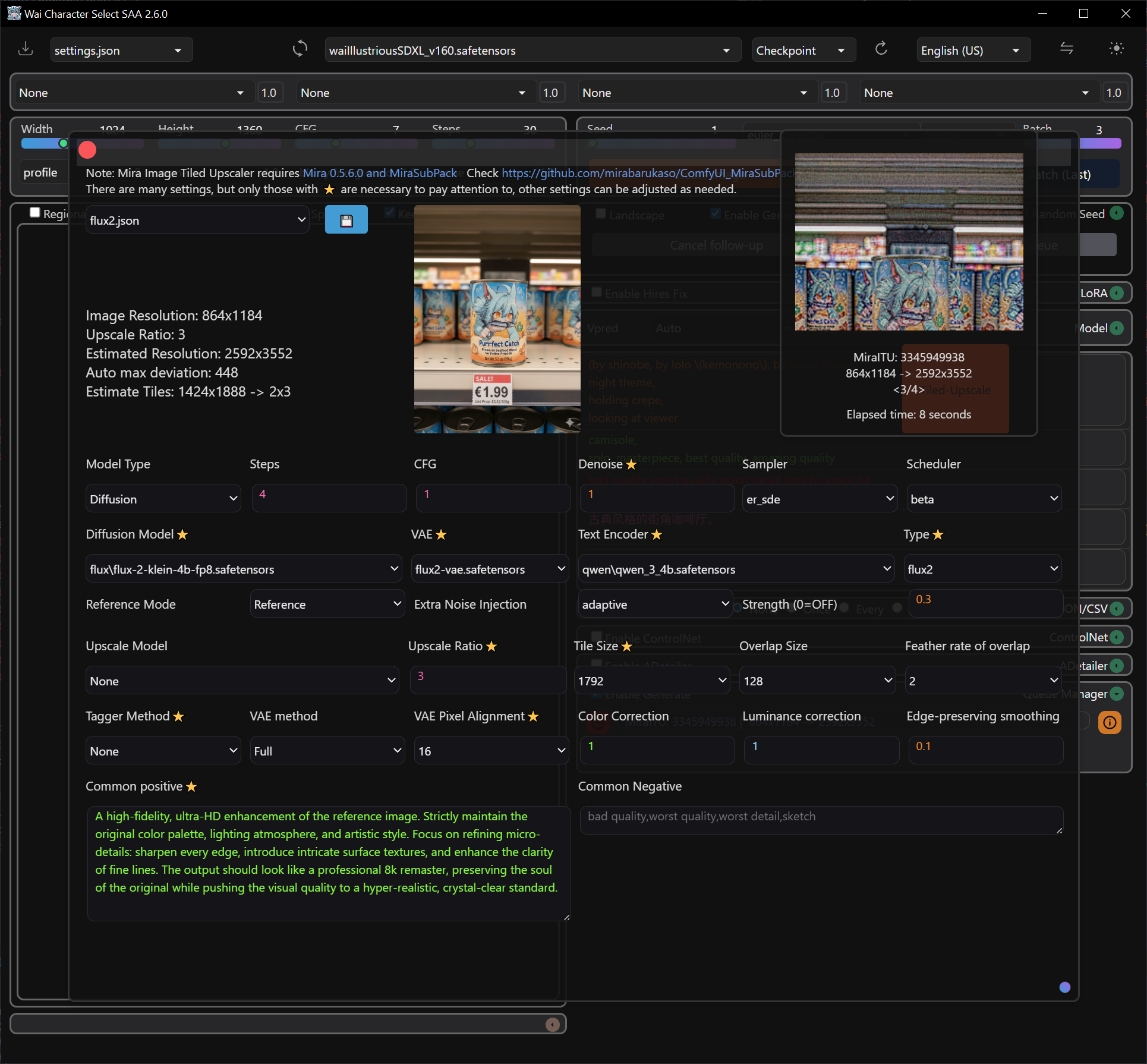The width and height of the screenshot is (1147, 1064).
Task: Click the red circle close dot
Action: coord(87,150)
